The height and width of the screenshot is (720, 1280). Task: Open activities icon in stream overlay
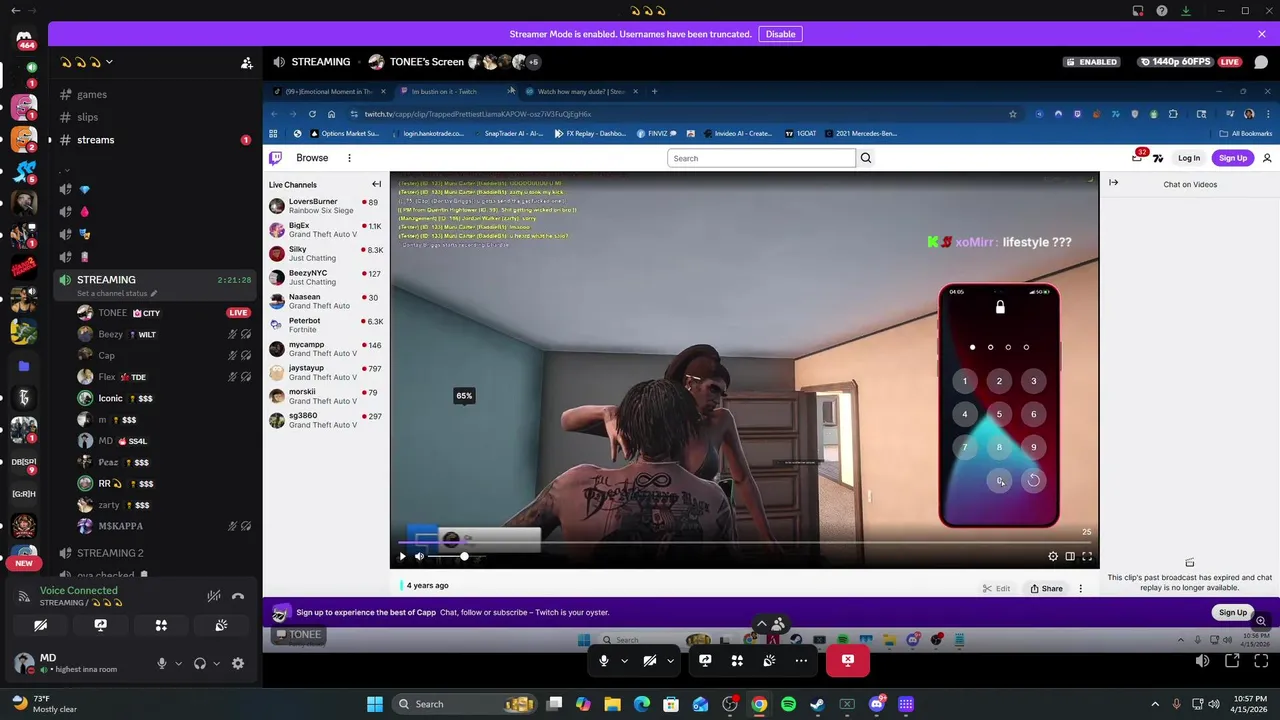(737, 660)
